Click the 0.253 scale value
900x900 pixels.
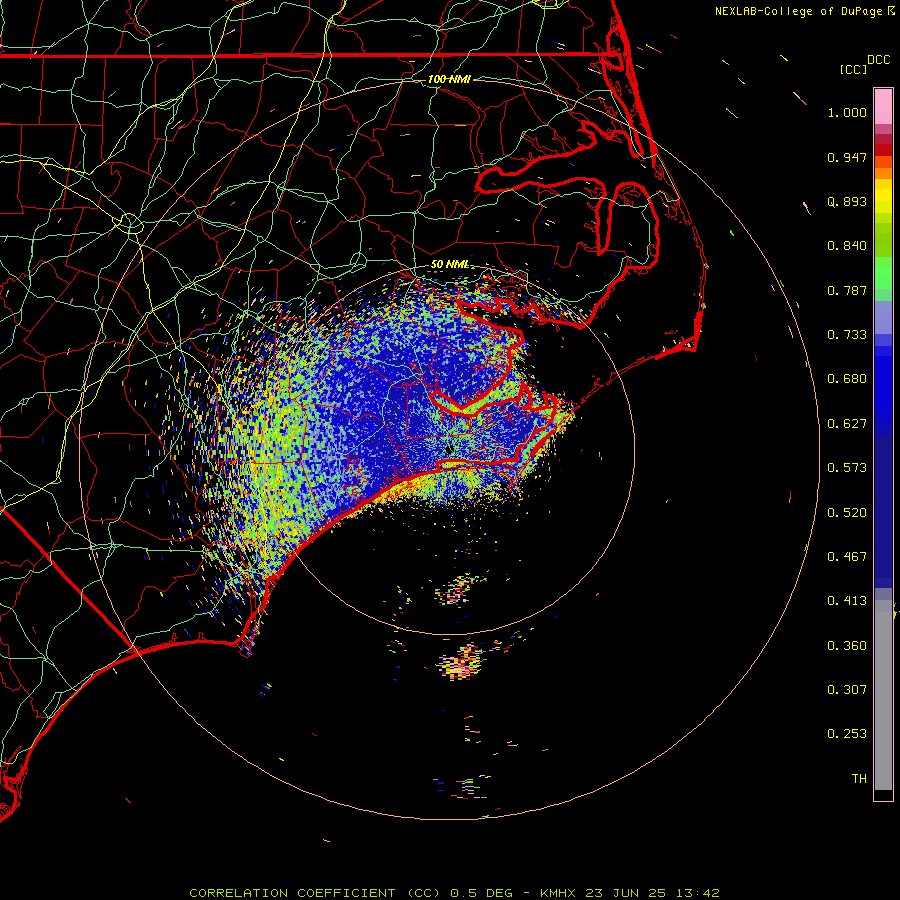(847, 734)
